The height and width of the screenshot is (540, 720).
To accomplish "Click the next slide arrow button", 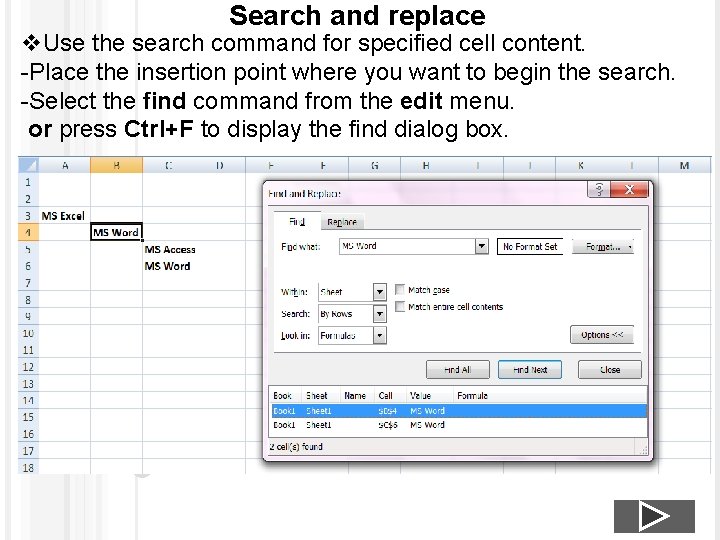I will tap(654, 516).
